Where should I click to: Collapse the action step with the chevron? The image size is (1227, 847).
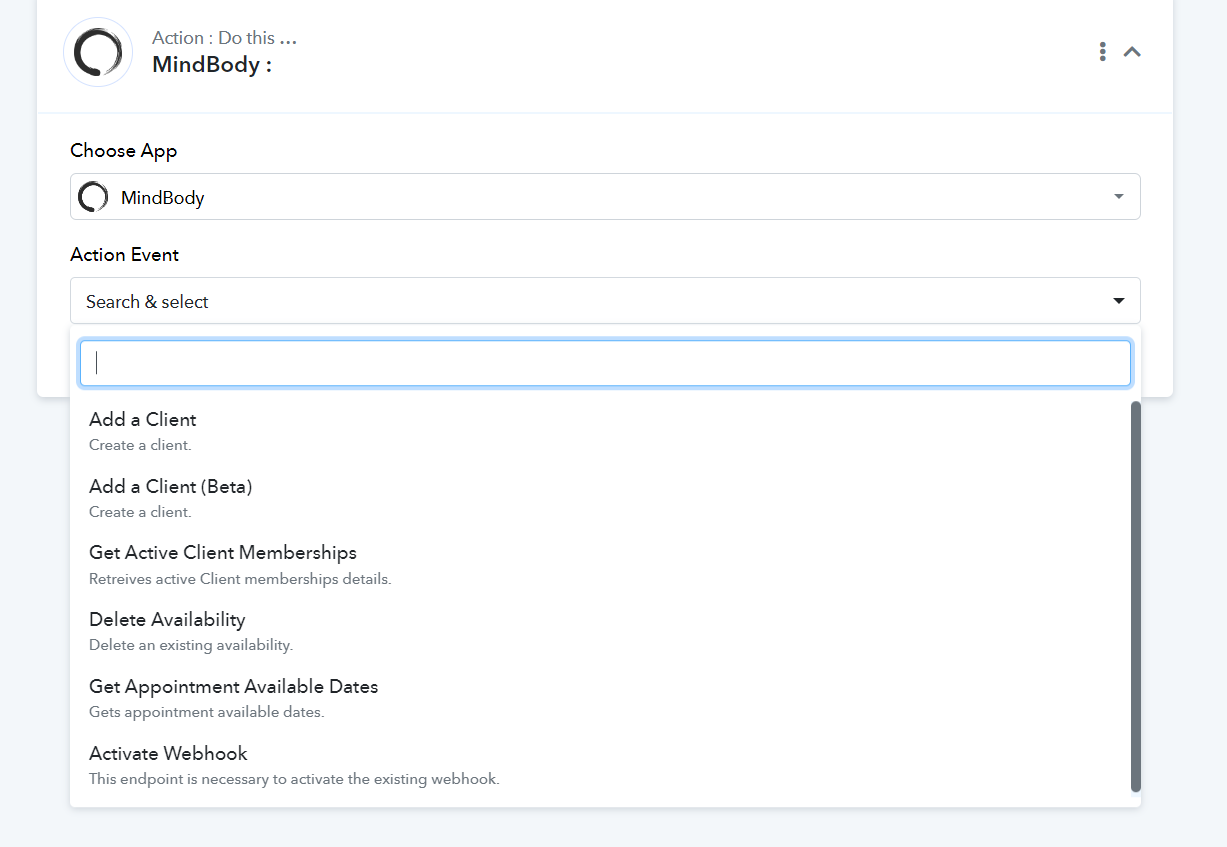pos(1132,52)
